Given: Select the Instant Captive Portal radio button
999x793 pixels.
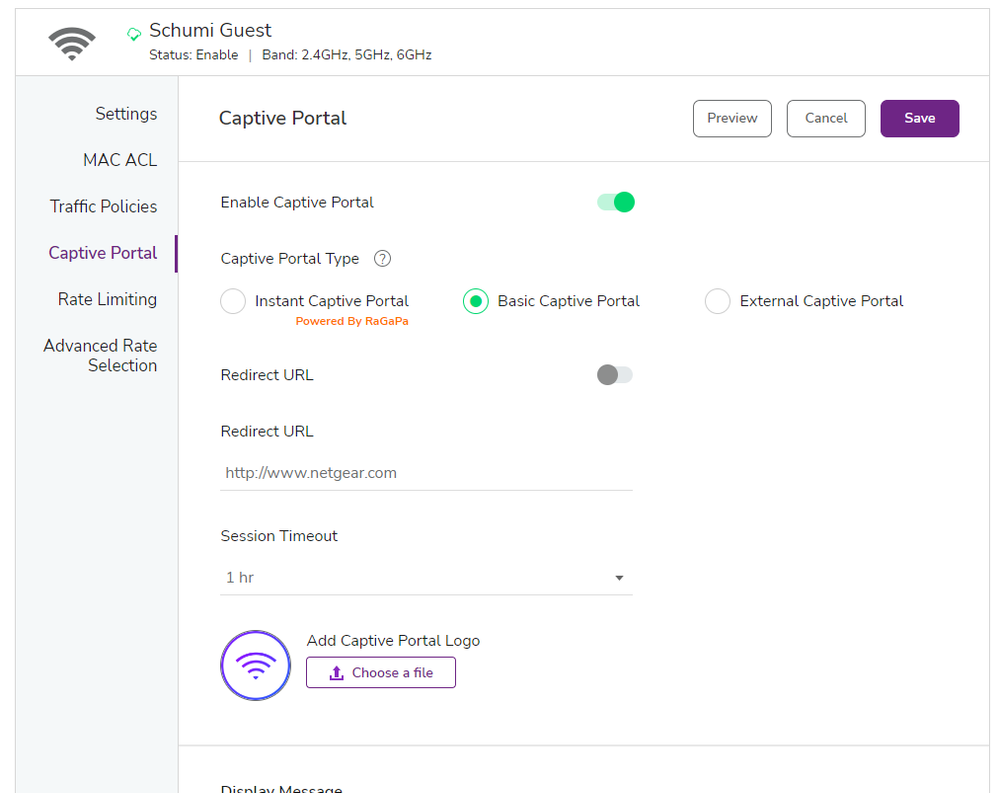Looking at the screenshot, I should pos(232,300).
